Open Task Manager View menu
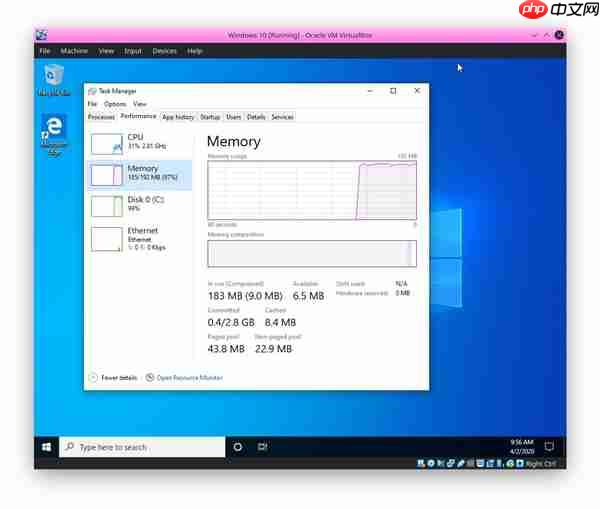The height and width of the screenshot is (509, 600). point(140,104)
